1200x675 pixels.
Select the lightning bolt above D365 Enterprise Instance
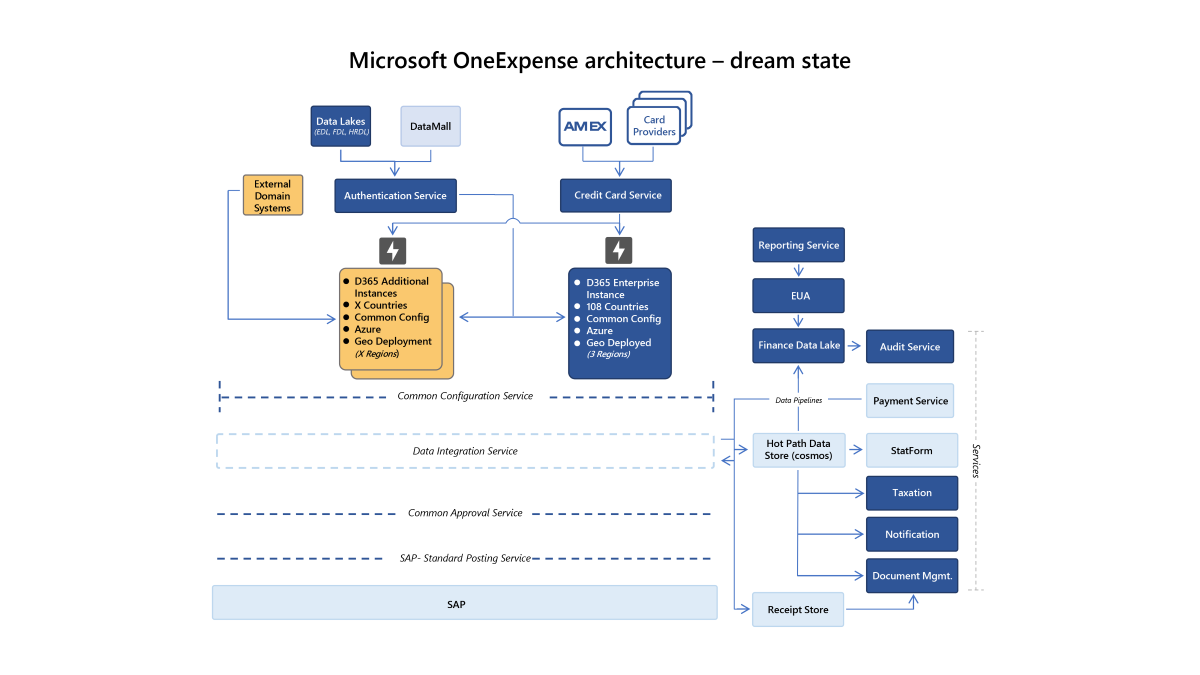click(x=618, y=250)
